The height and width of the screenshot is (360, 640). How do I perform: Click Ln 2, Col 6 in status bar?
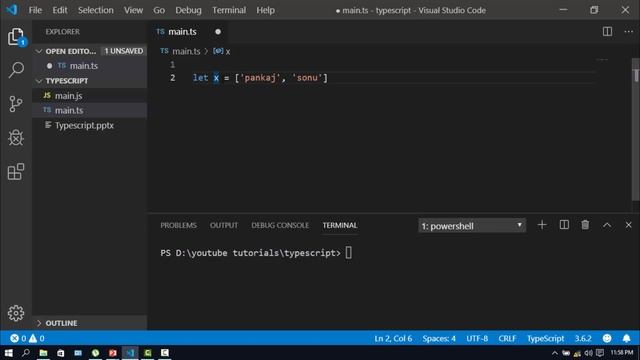click(393, 338)
